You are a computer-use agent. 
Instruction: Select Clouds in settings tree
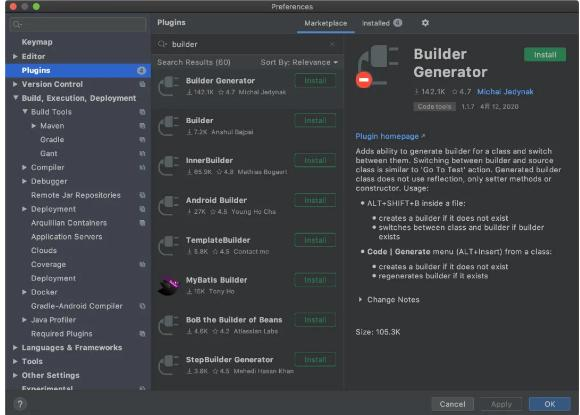pos(44,250)
